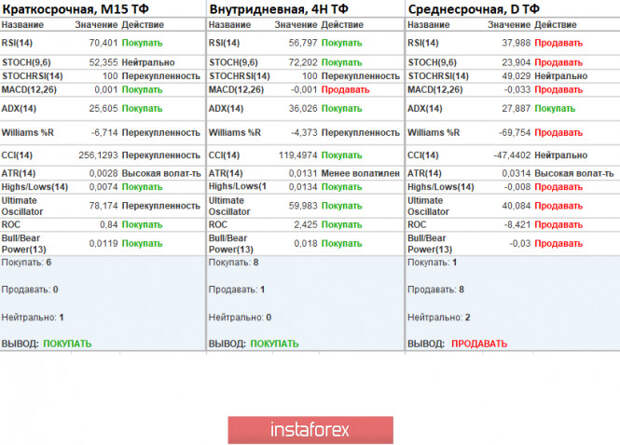Click the D conclusion "ПРОДАВАТЬ"
The height and width of the screenshot is (445, 620).
coord(479,344)
